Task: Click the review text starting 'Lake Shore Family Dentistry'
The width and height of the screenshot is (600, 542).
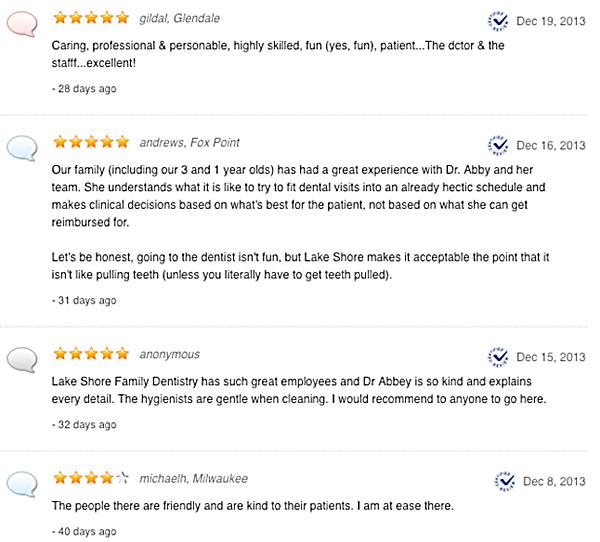Action: (299, 390)
